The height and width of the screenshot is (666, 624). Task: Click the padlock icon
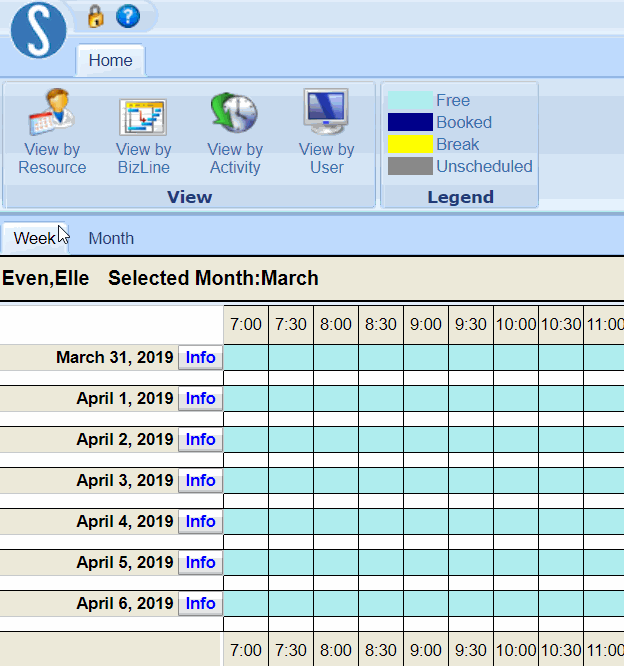(x=96, y=17)
